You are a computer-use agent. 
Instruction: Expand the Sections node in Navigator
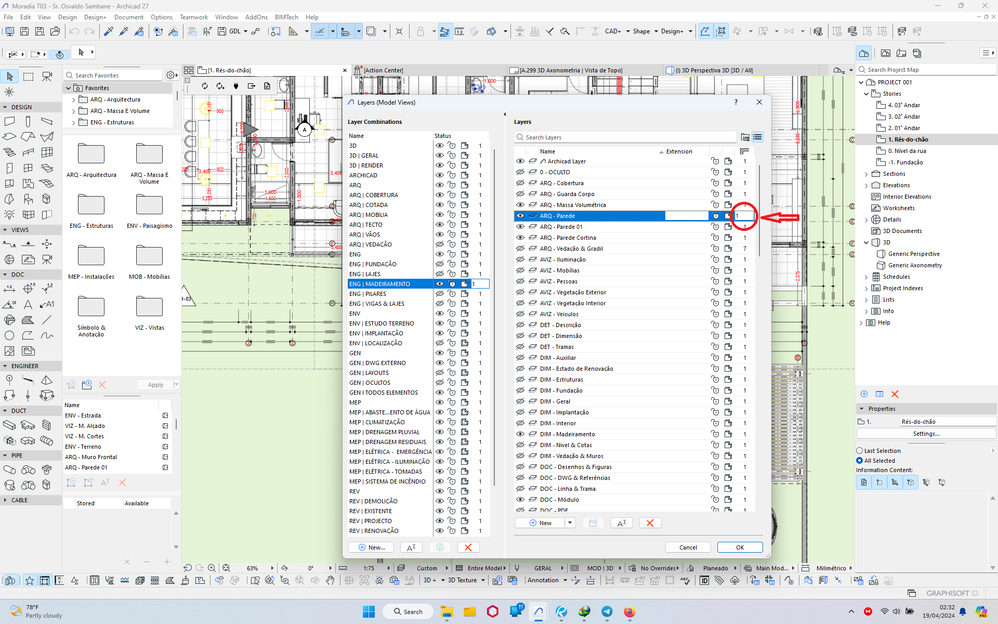point(866,174)
